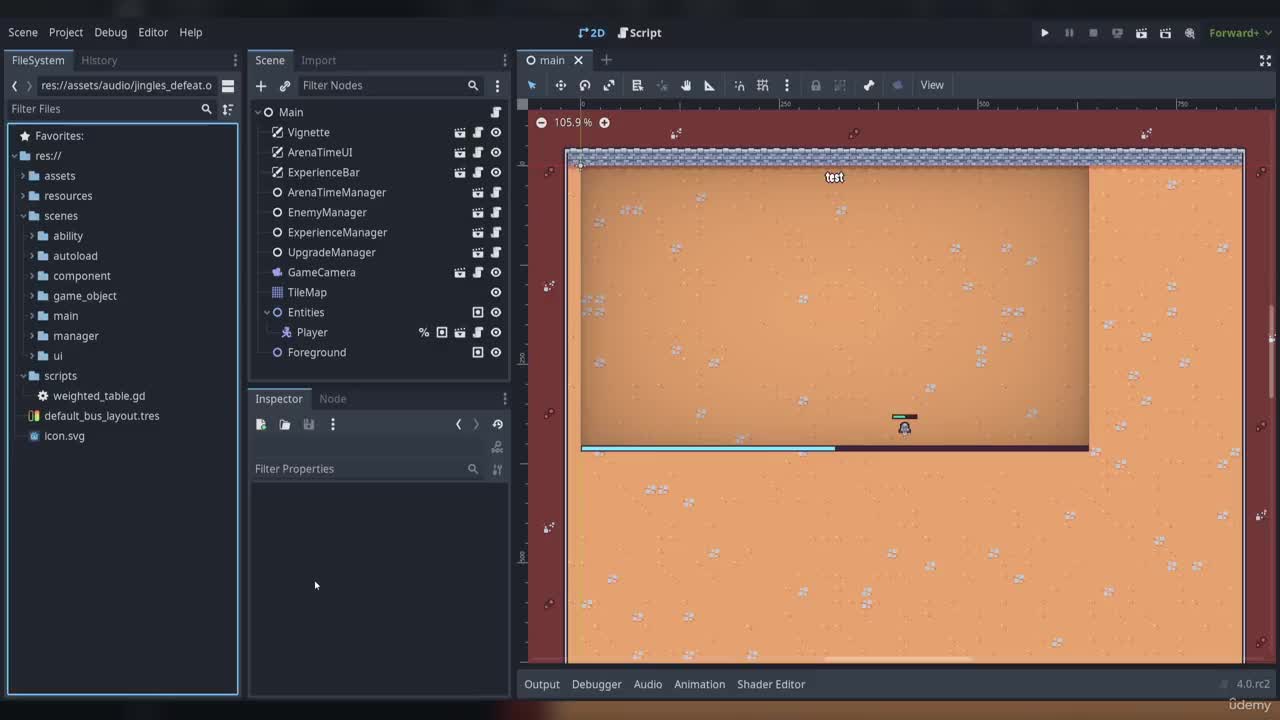This screenshot has width=1280, height=720.
Task: Open the Scene menu
Action: pyautogui.click(x=23, y=32)
